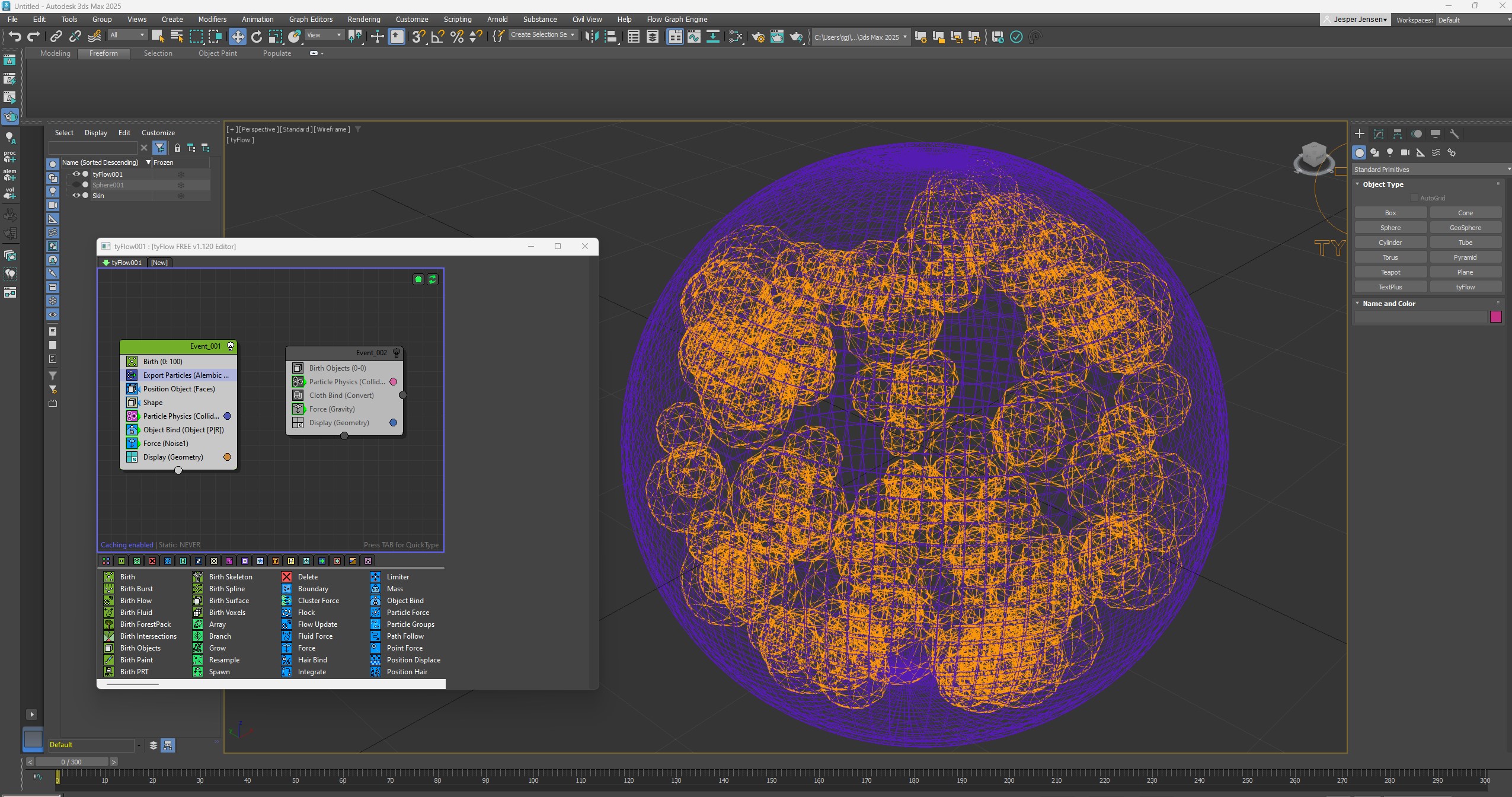The height and width of the screenshot is (797, 1512).
Task: Click the Particle Physics icon in Event_001
Action: (x=132, y=416)
